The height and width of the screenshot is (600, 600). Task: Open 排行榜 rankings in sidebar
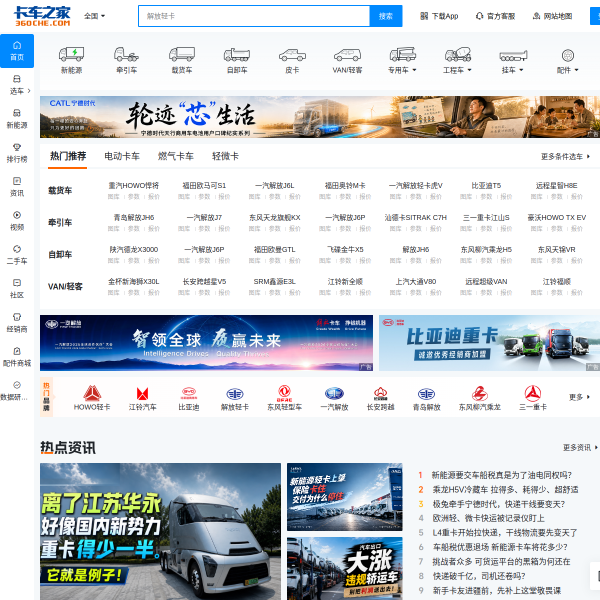pyautogui.click(x=17, y=153)
